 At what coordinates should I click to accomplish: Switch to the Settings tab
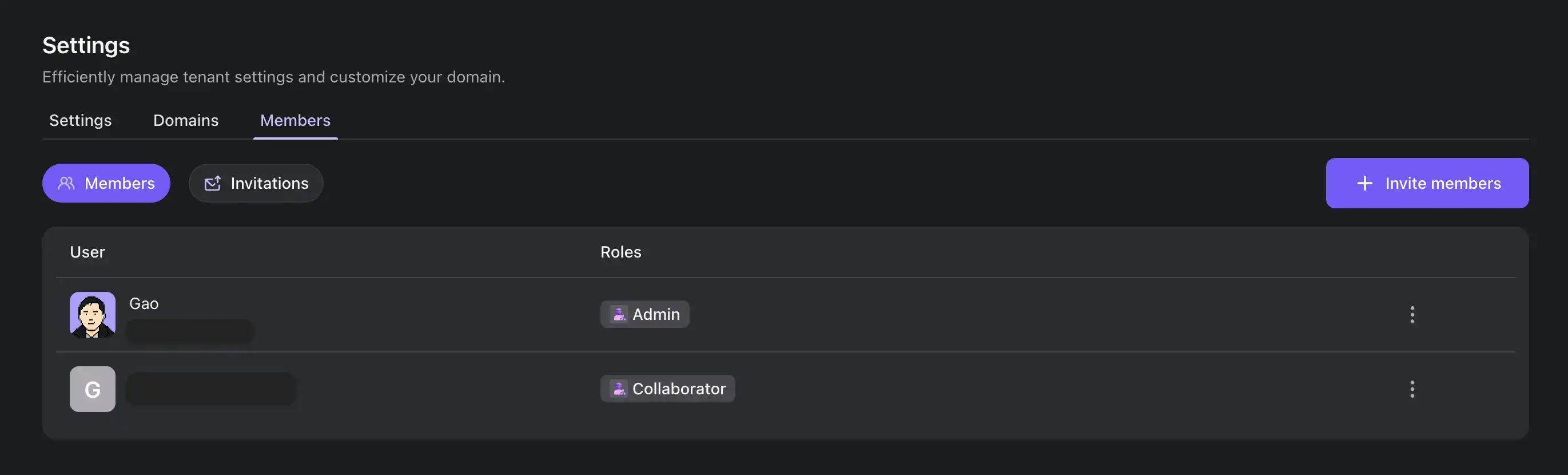81,121
